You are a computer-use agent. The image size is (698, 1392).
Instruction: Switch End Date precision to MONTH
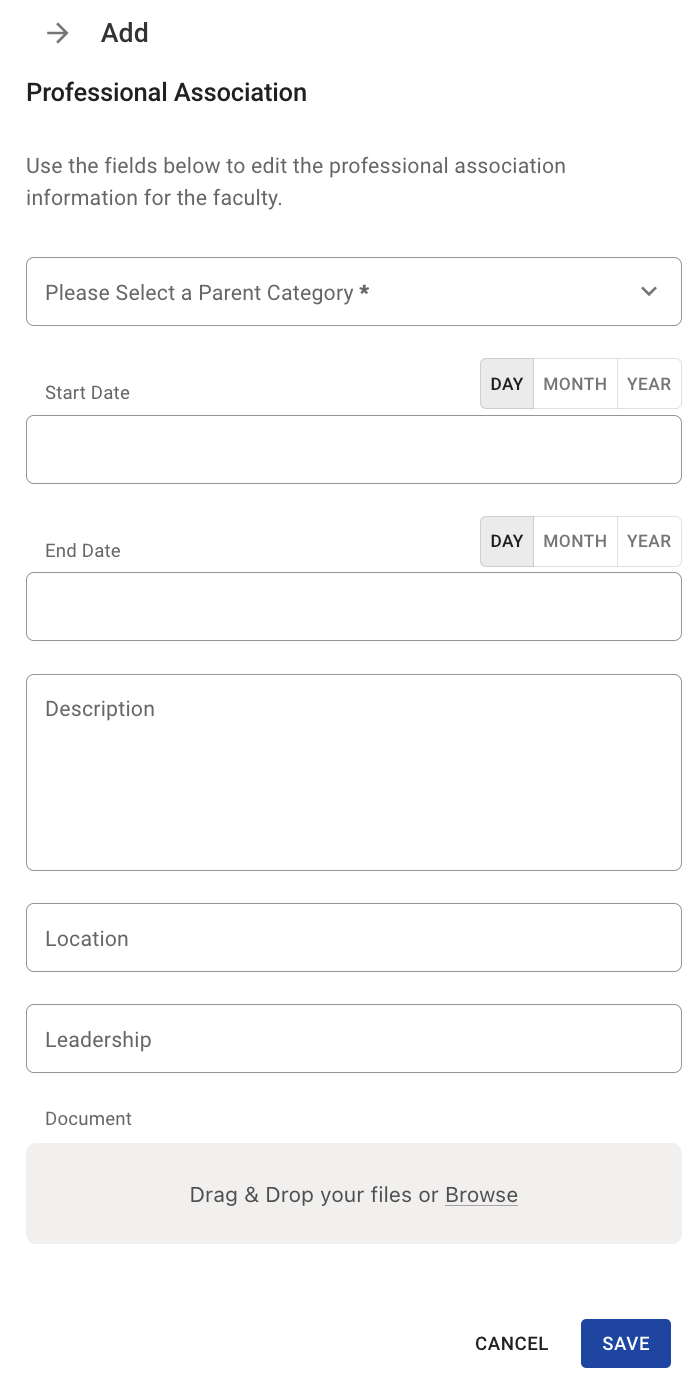tap(575, 541)
